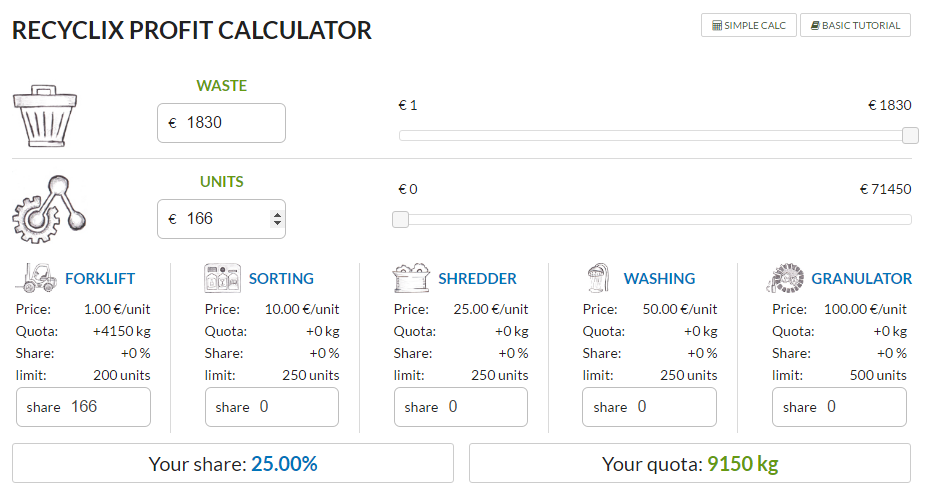This screenshot has width=933, height=489.
Task: Click the forklift machine icon
Action: (x=36, y=277)
